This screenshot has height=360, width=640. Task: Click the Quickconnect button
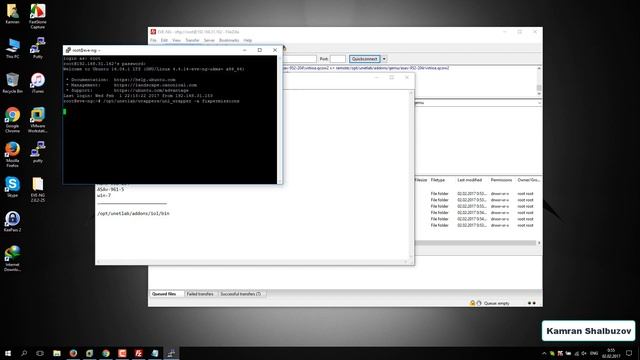click(364, 59)
